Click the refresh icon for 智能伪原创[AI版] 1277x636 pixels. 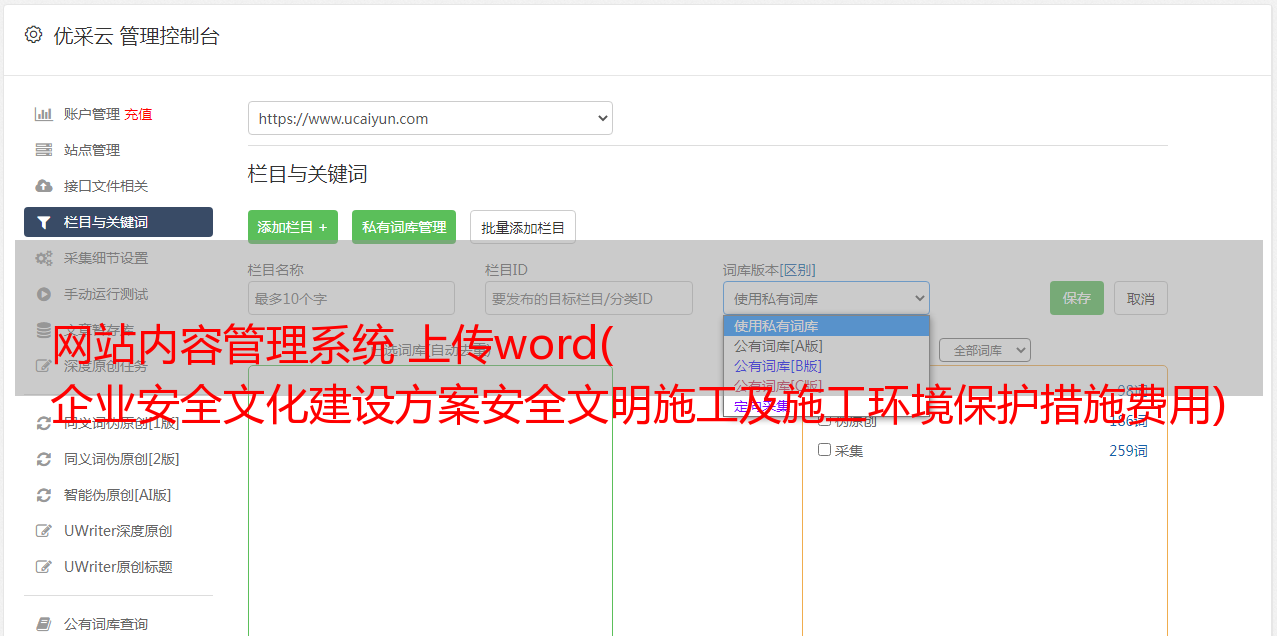tap(44, 495)
